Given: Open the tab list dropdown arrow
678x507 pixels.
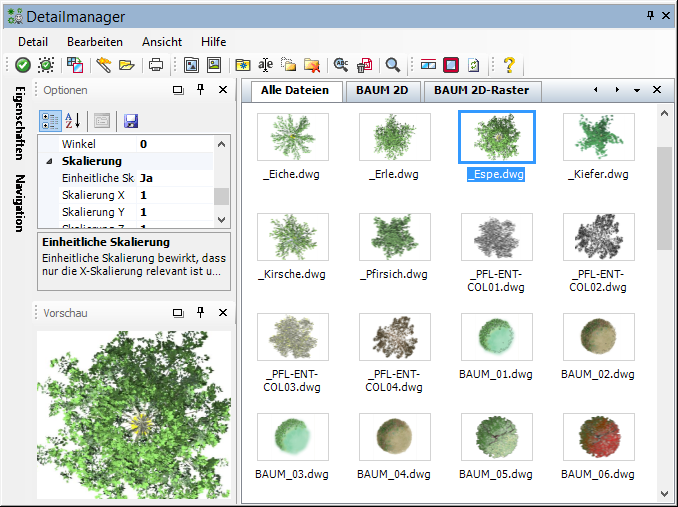Looking at the screenshot, I should point(637,91).
